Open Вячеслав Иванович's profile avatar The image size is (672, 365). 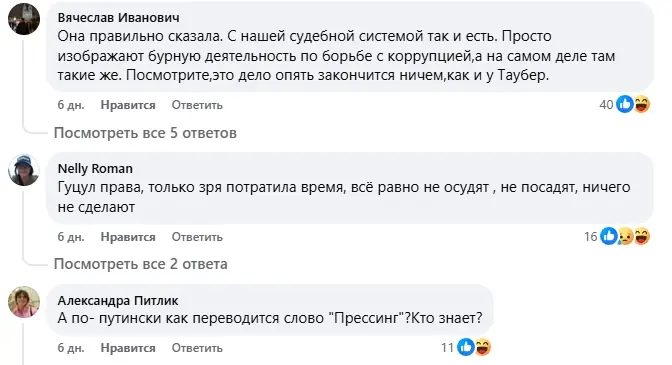coord(24,19)
